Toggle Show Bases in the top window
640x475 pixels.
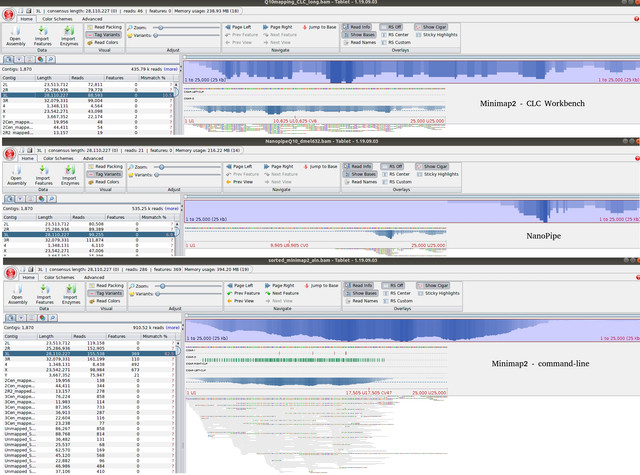pyautogui.click(x=359, y=35)
